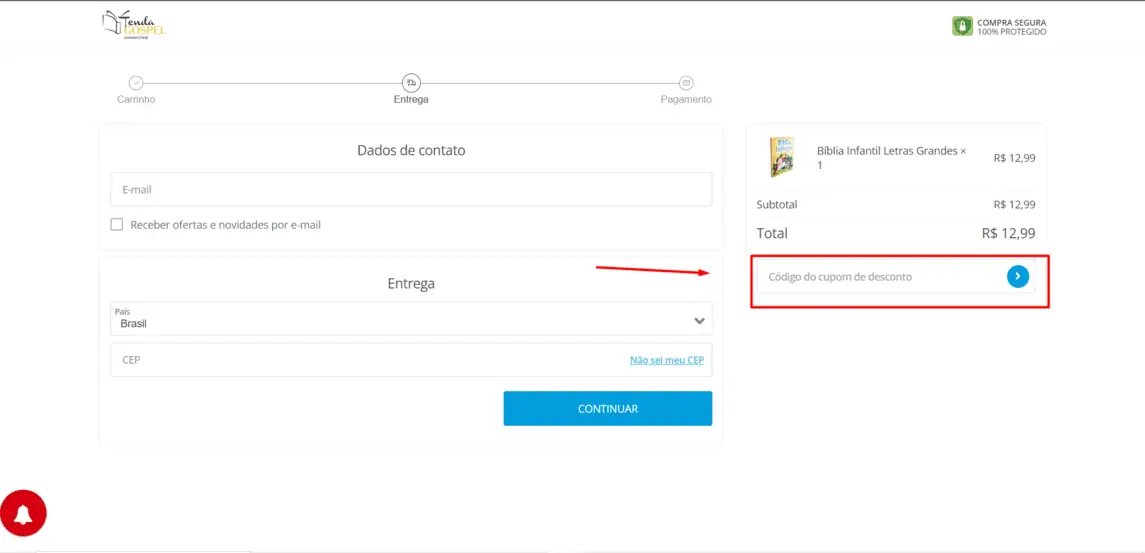1145x553 pixels.
Task: Click the Bíblia Infantil product thumbnail
Action: 782,157
